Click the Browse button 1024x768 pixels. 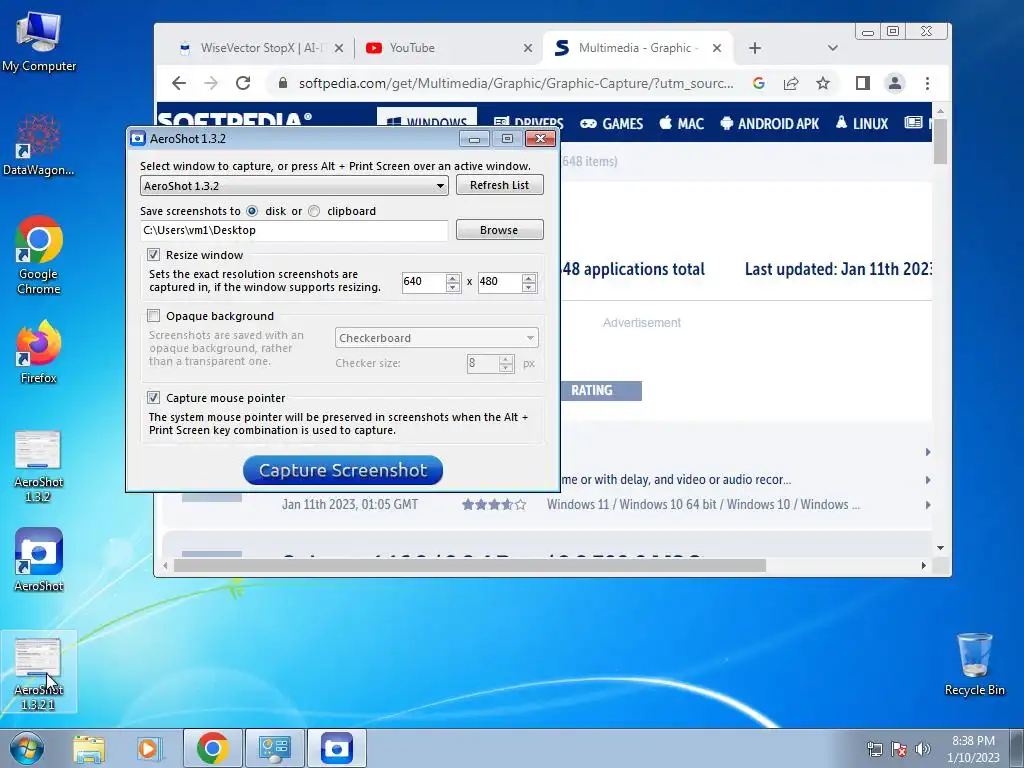(500, 230)
